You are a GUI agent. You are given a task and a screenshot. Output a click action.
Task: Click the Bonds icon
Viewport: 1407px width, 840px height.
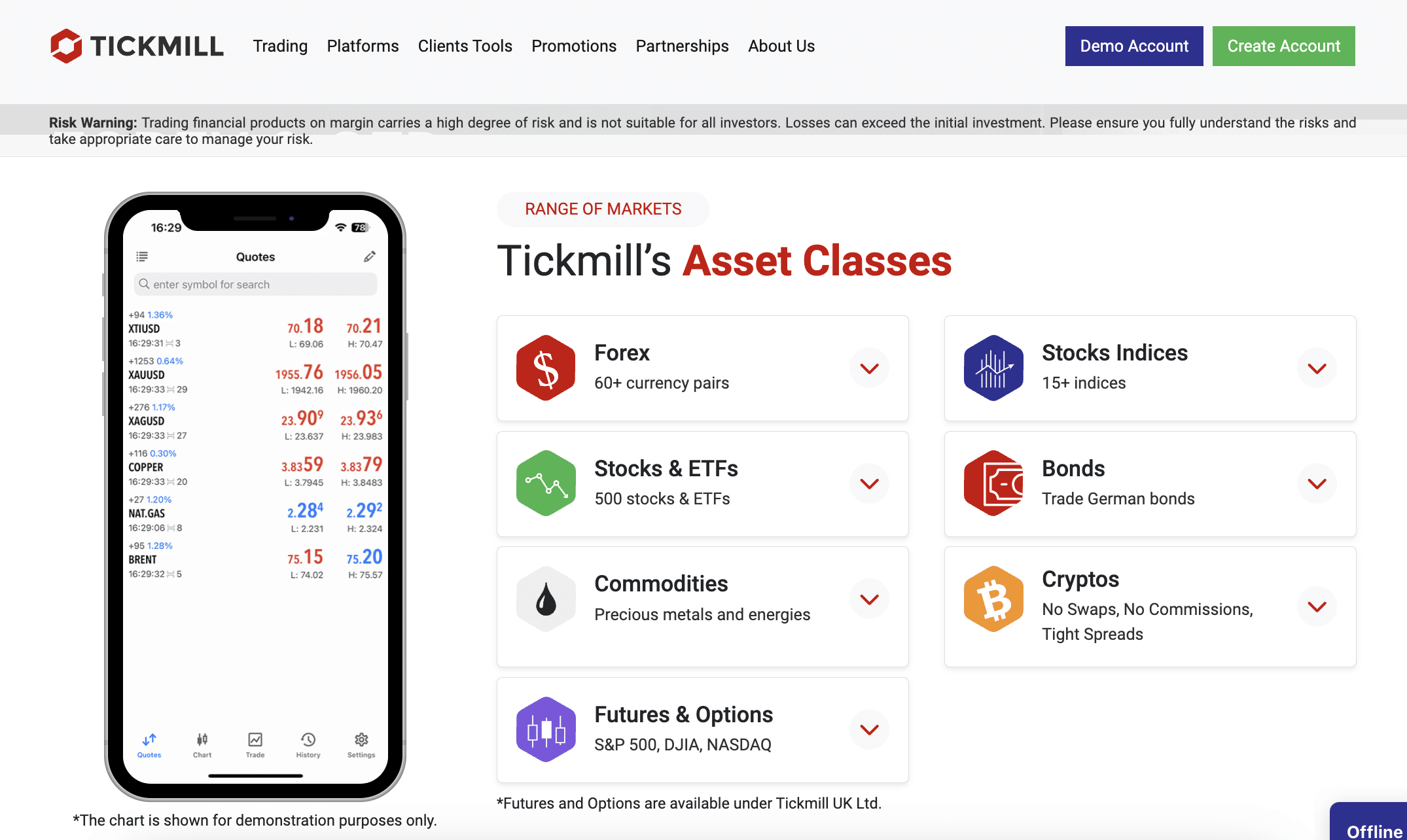click(993, 483)
